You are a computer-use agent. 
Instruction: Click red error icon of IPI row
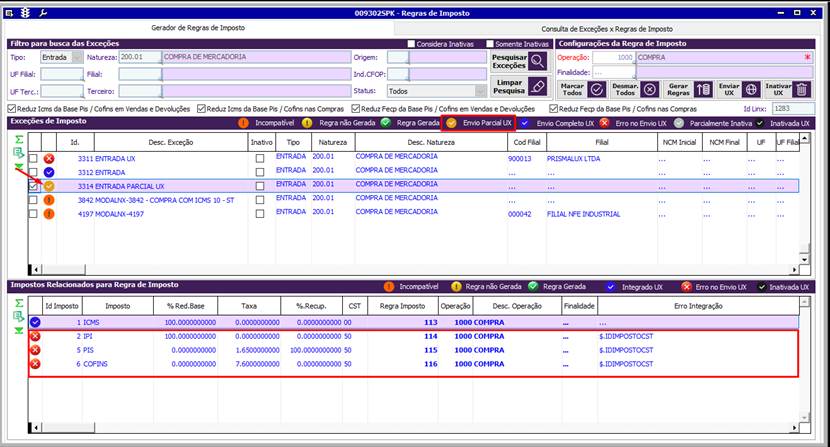coord(35,336)
